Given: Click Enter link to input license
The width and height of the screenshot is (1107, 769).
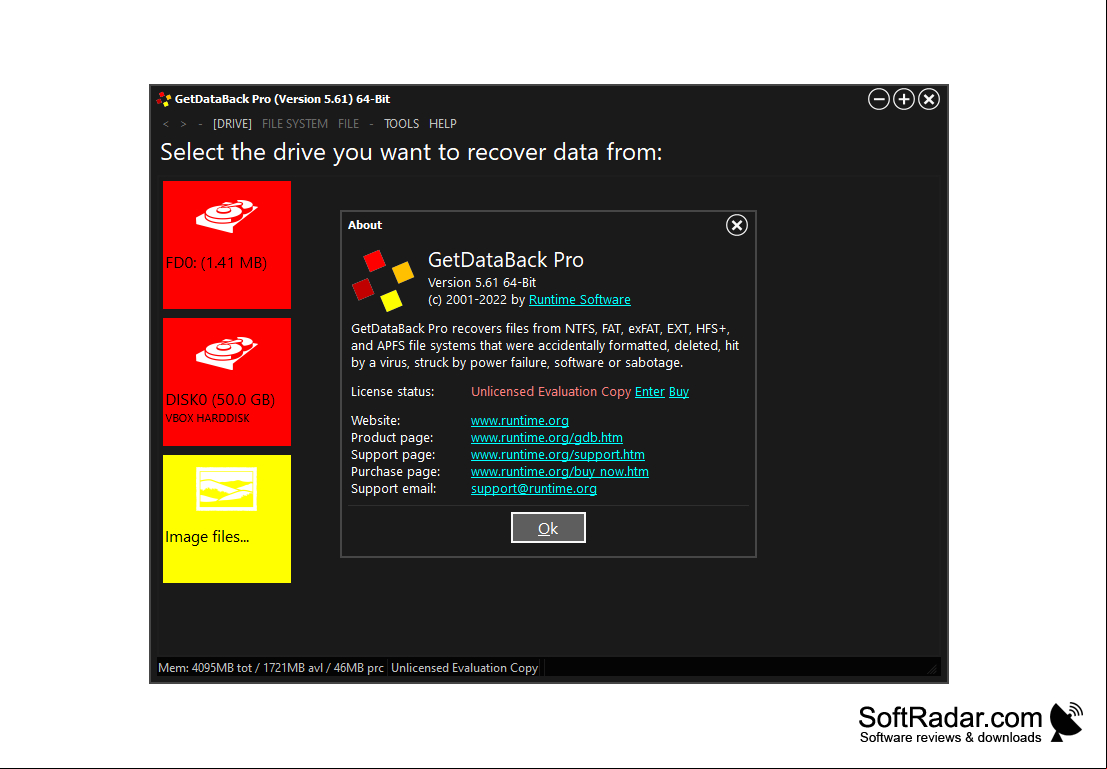Looking at the screenshot, I should [650, 391].
